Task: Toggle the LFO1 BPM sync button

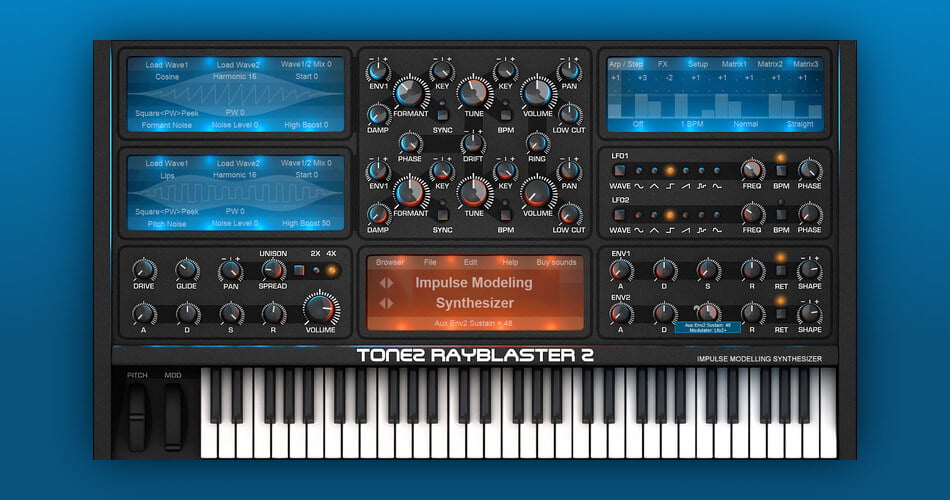Action: [x=781, y=171]
